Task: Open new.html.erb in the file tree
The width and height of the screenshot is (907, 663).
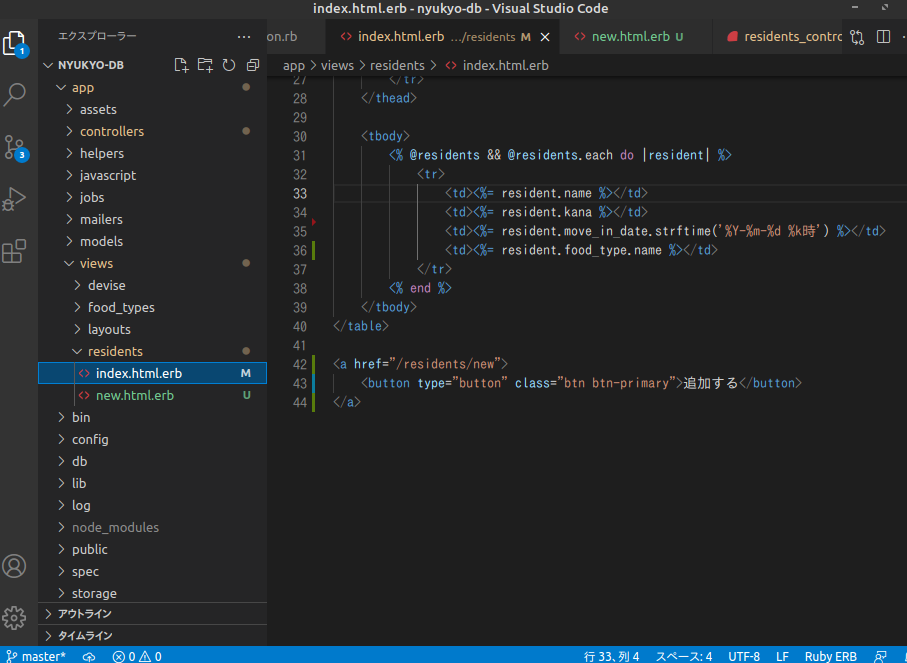Action: pyautogui.click(x=134, y=395)
